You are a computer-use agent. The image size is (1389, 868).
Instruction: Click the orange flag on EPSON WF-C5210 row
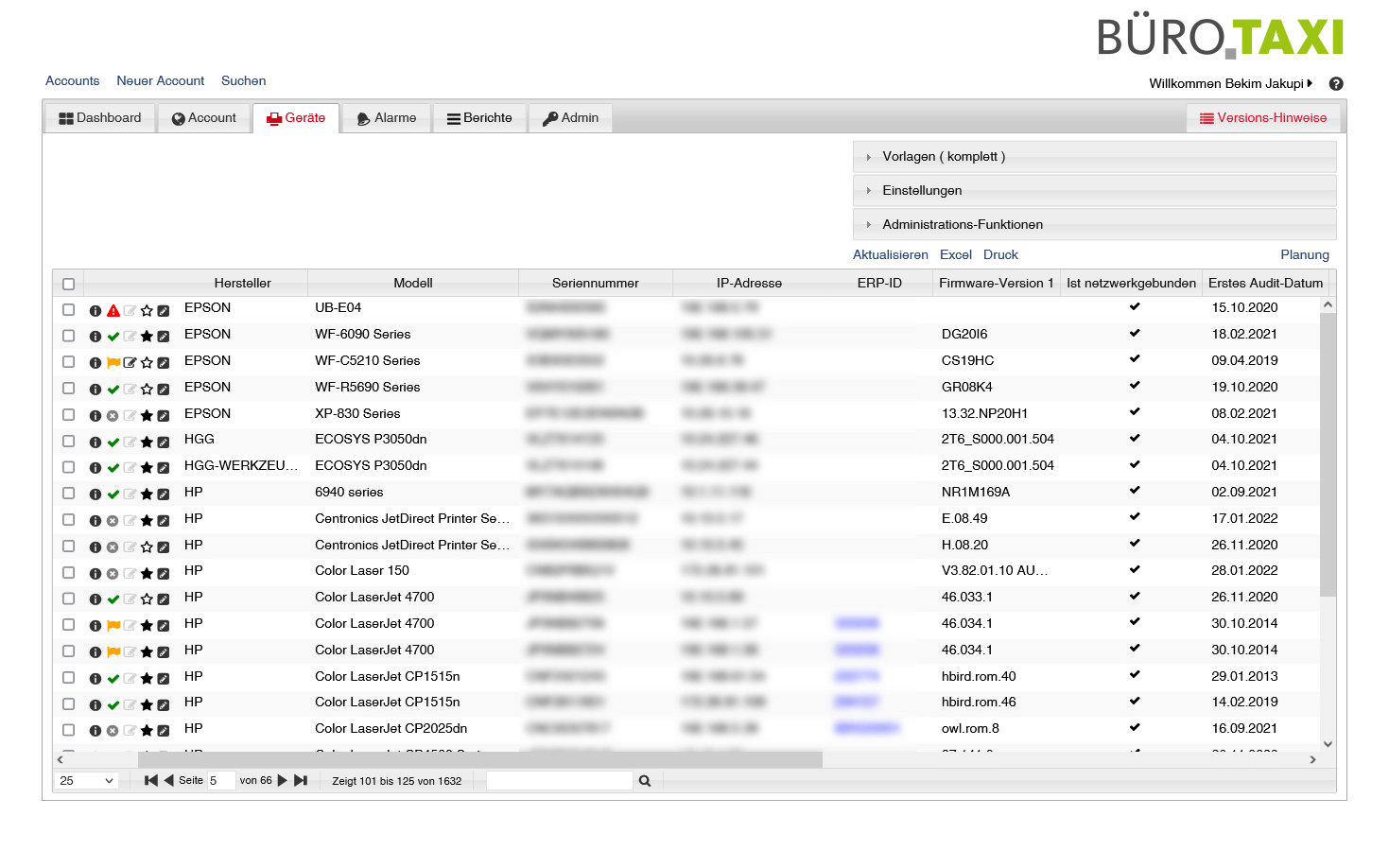click(x=113, y=362)
